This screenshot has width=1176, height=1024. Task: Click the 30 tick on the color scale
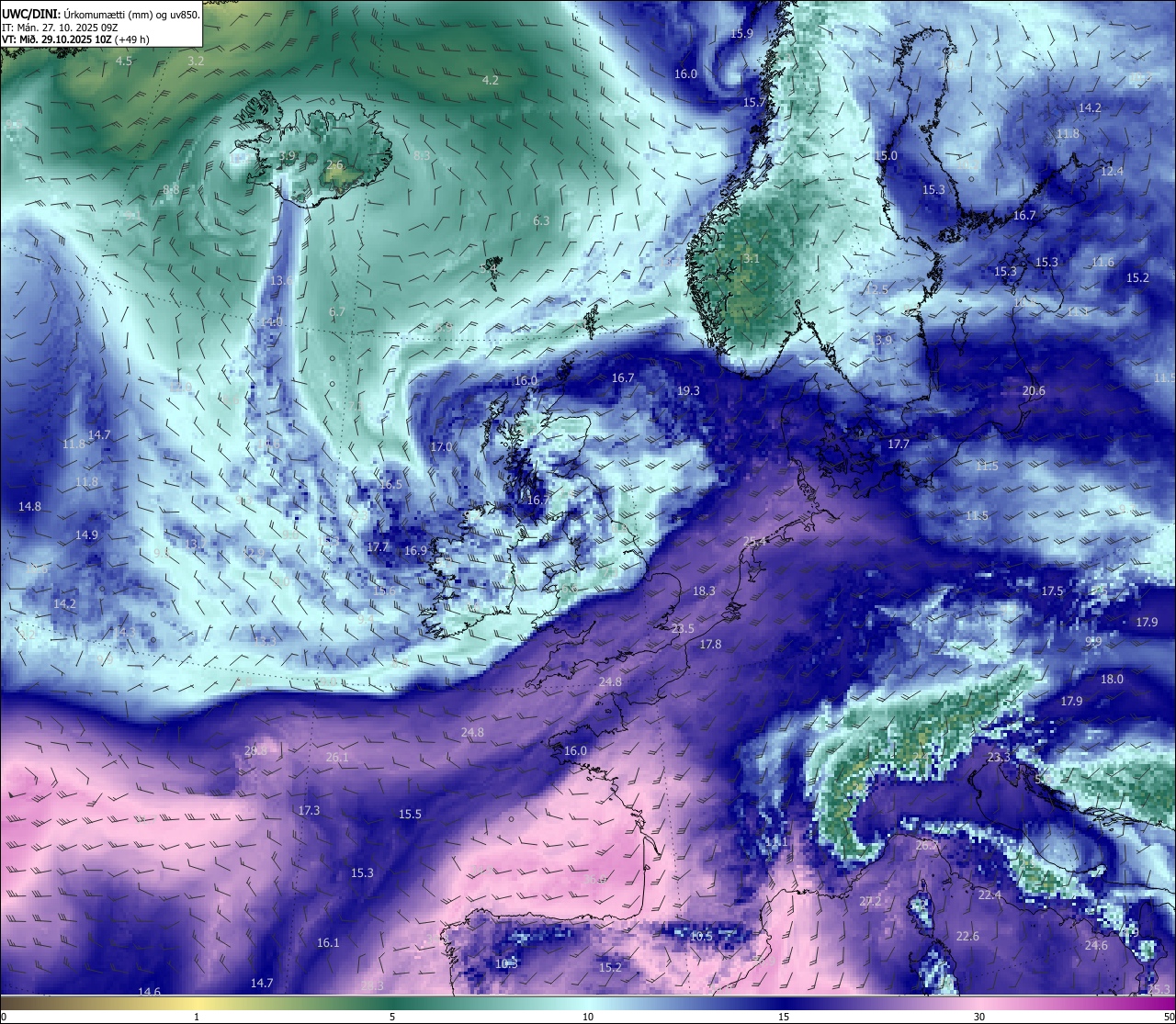979,1017
